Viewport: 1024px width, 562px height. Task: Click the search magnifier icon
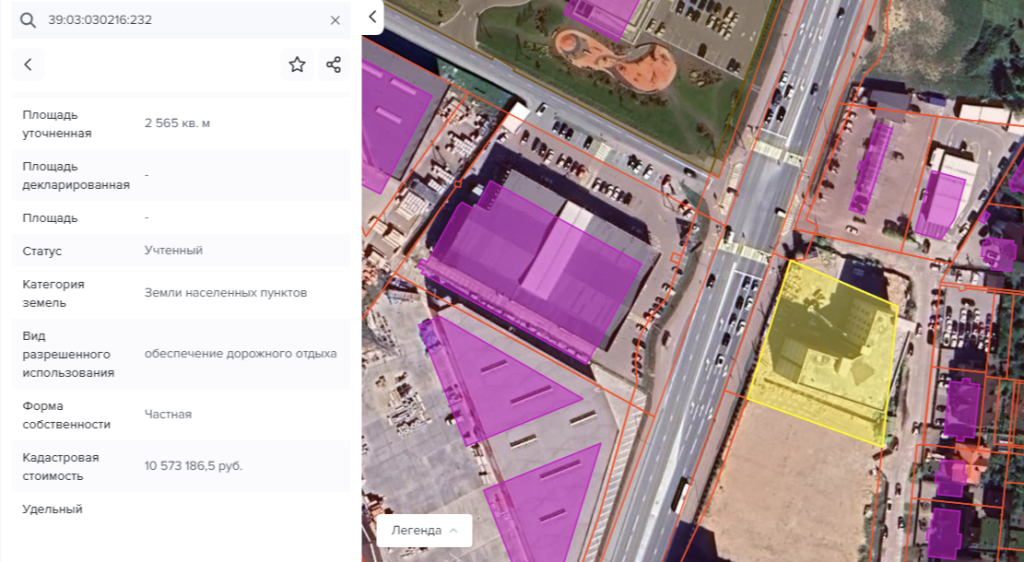(x=27, y=20)
